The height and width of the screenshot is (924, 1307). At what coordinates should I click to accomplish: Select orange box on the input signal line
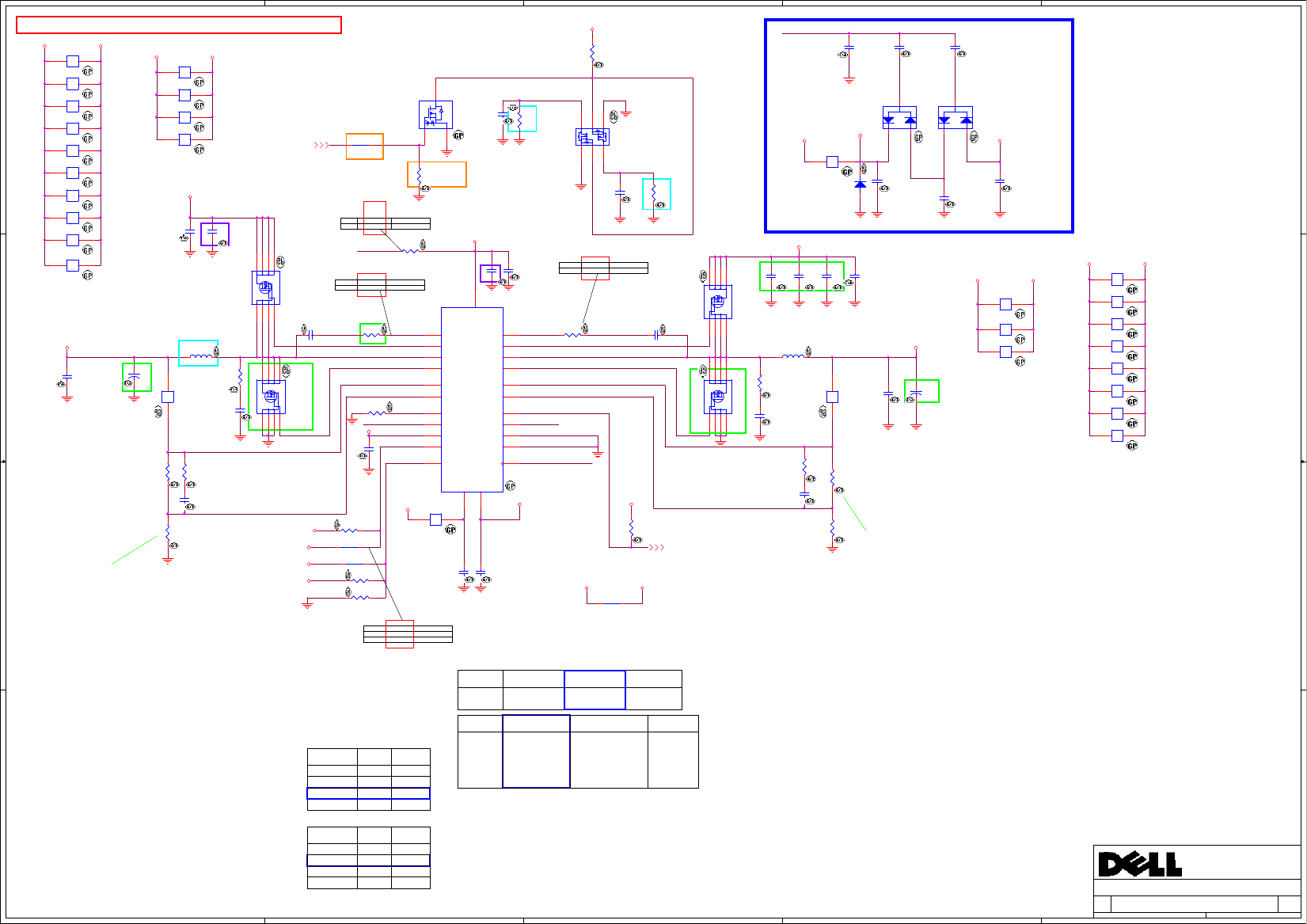point(365,146)
